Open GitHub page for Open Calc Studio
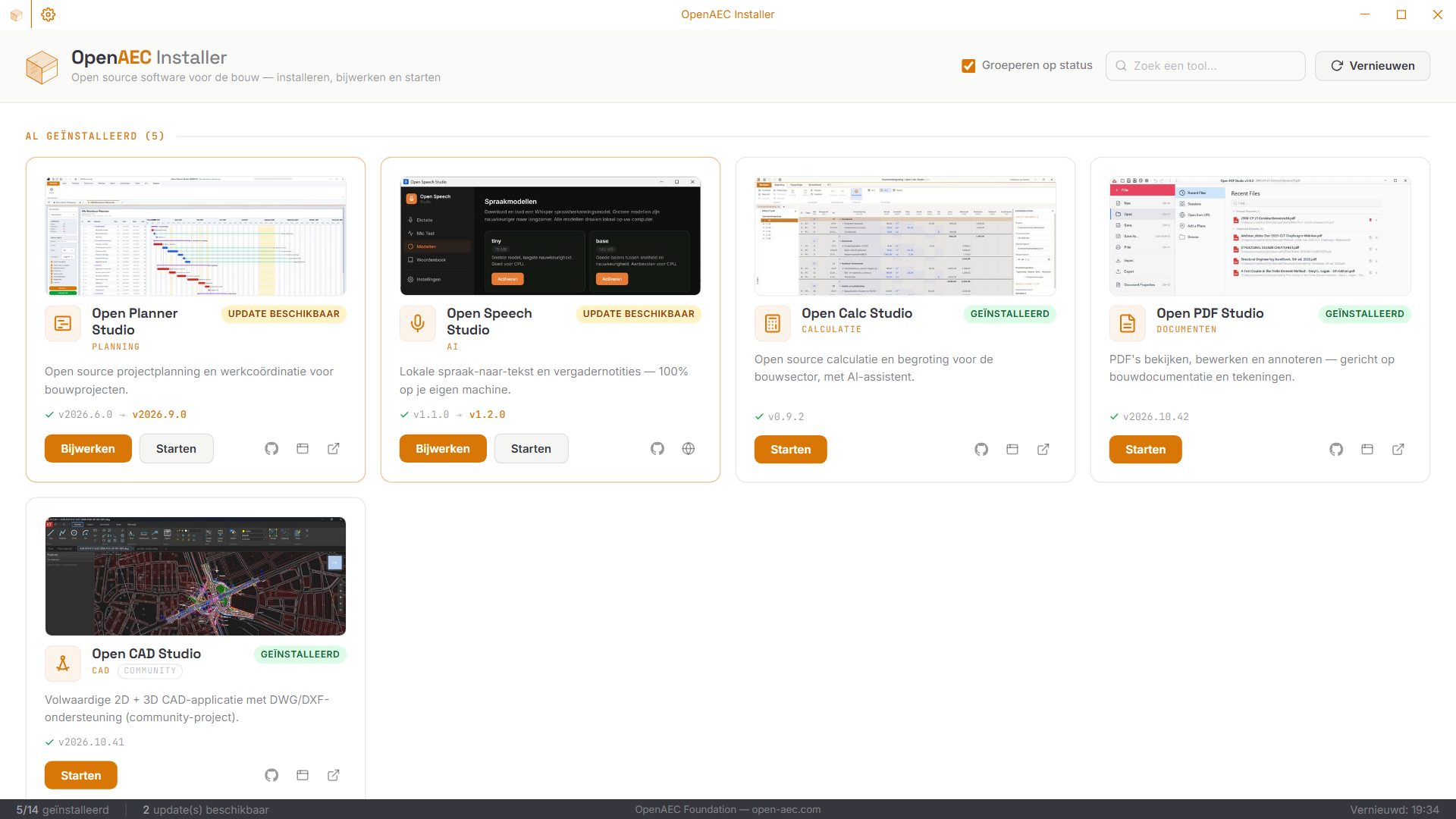 [x=981, y=450]
